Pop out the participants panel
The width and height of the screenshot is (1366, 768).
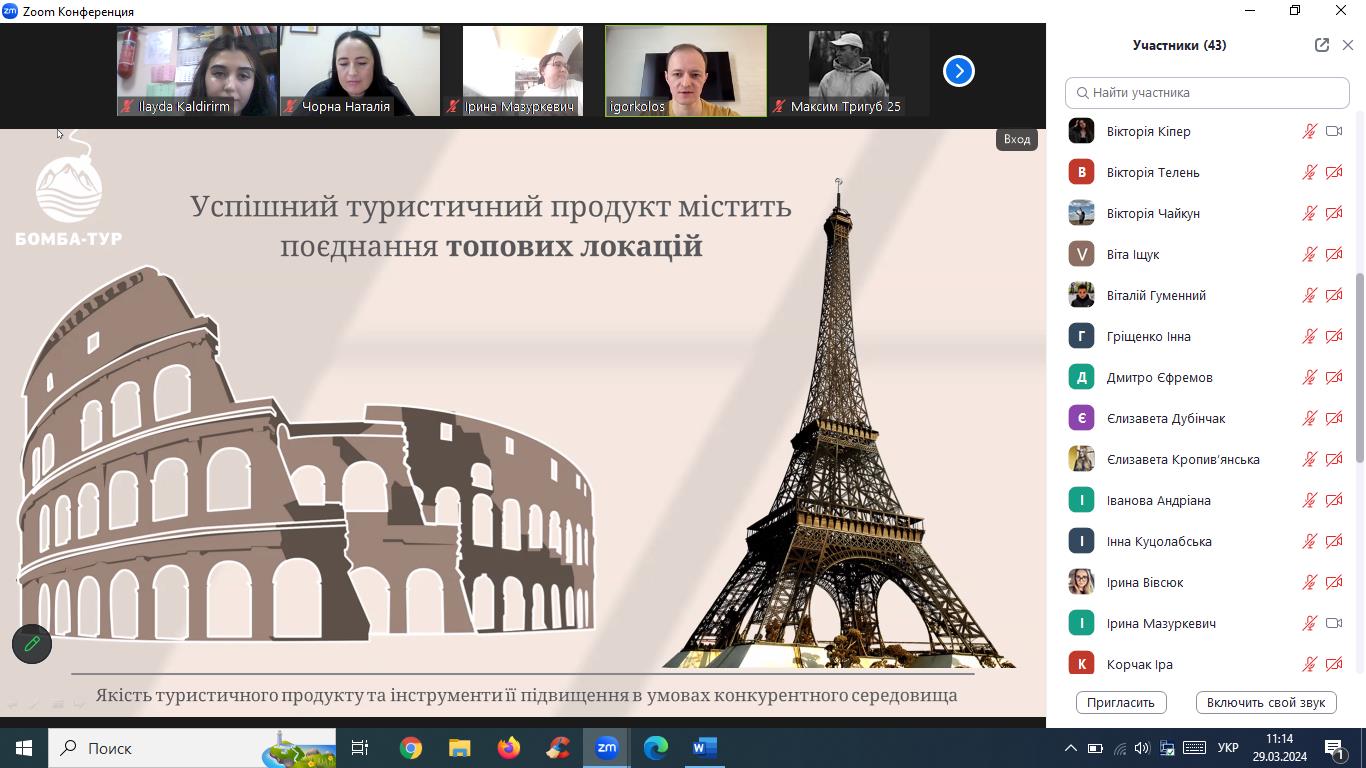tap(1322, 45)
